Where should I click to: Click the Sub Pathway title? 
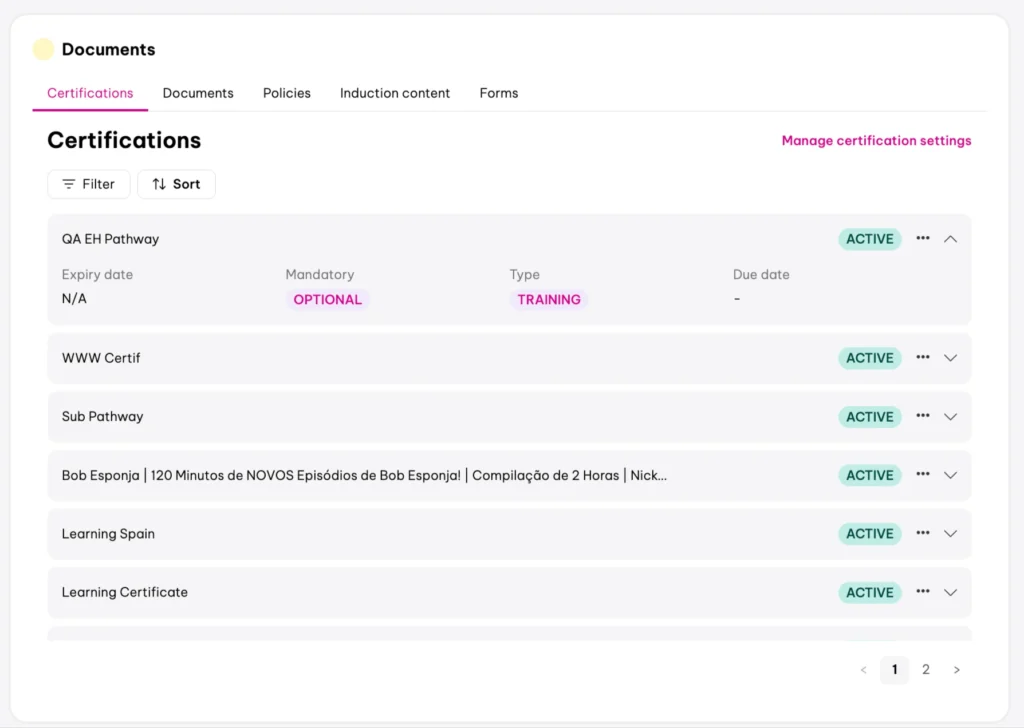click(103, 417)
